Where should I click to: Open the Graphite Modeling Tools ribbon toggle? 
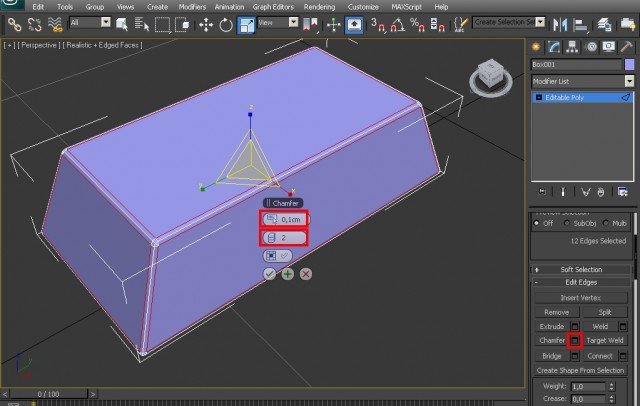click(x=628, y=24)
